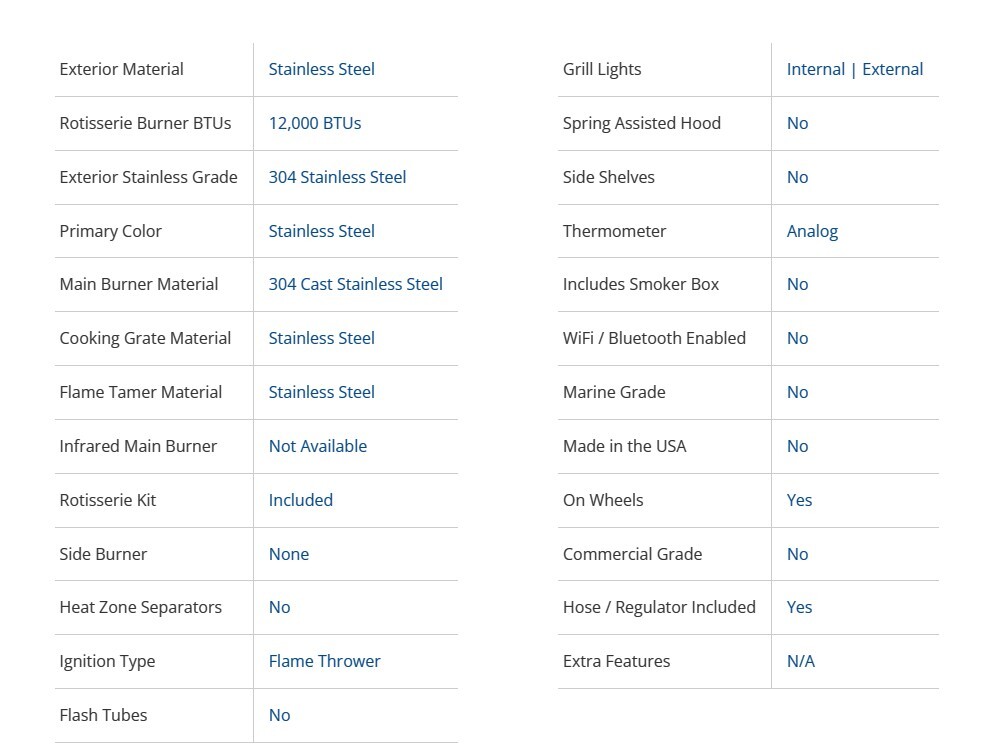1002x745 pixels.
Task: Click the 'Internal | External' grill lights link
Action: (855, 69)
